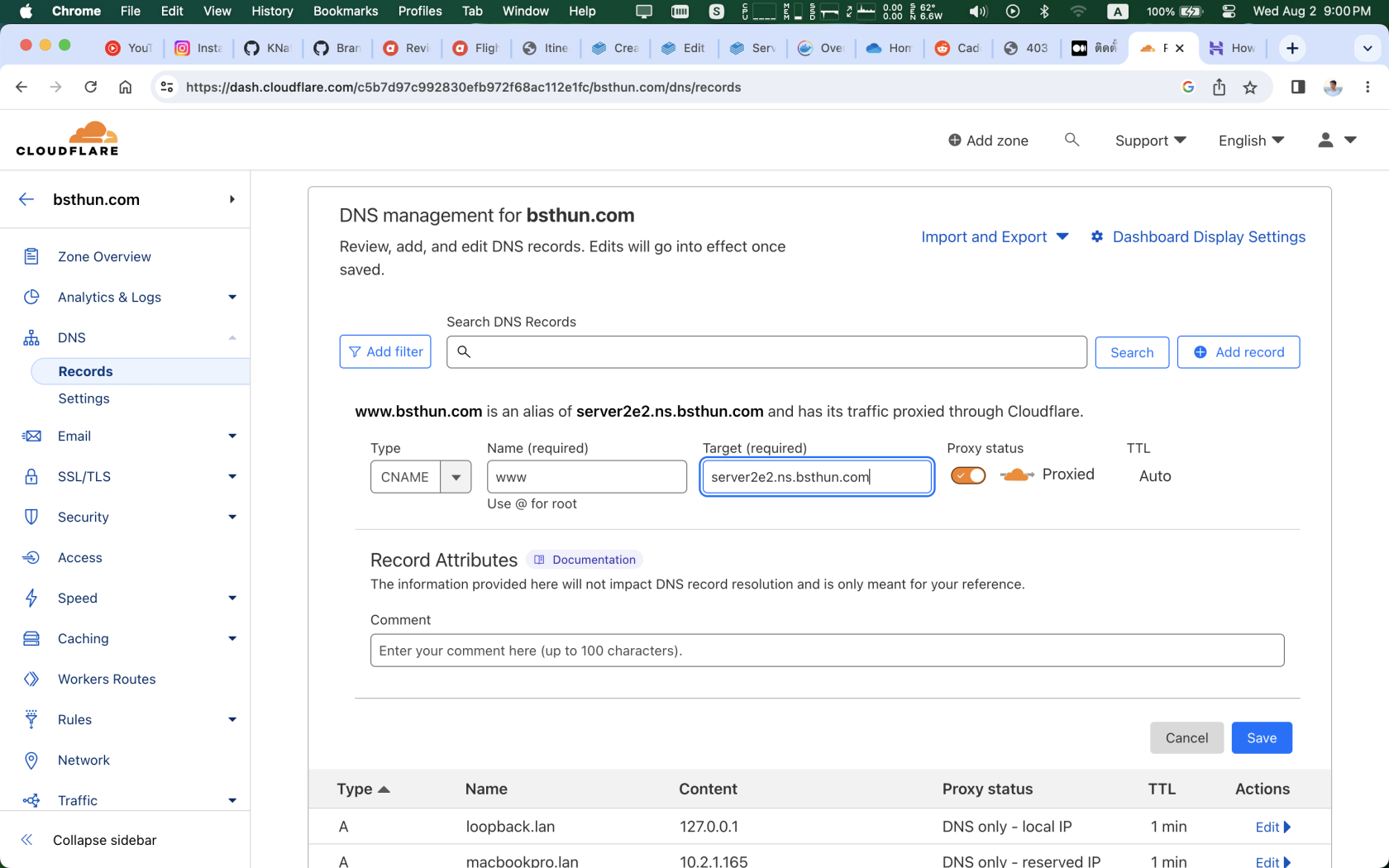Expand the Caching sidebar section
This screenshot has height=868, width=1389.
pos(231,638)
